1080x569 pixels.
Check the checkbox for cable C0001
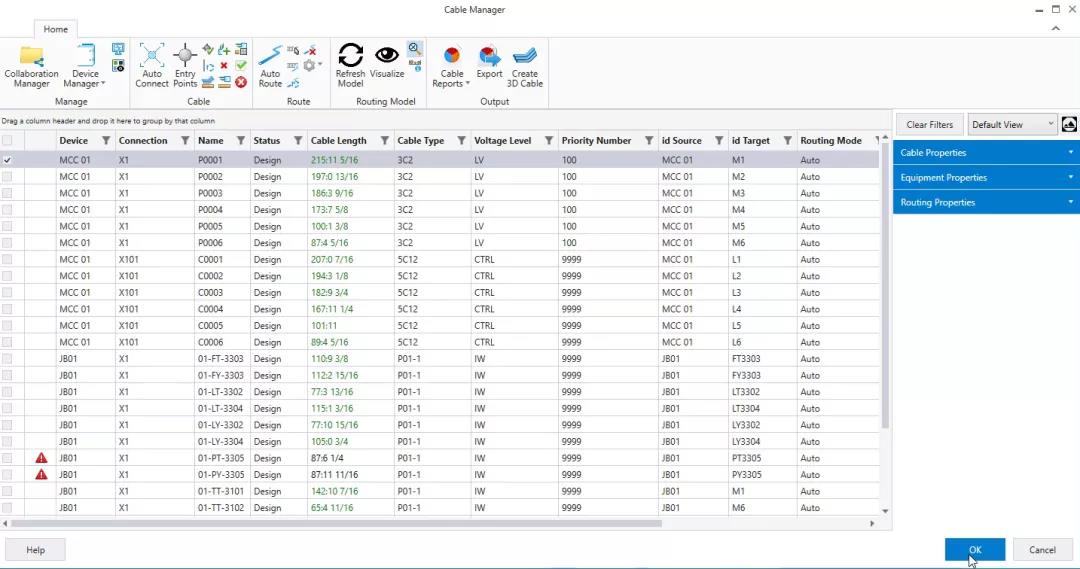click(7, 259)
